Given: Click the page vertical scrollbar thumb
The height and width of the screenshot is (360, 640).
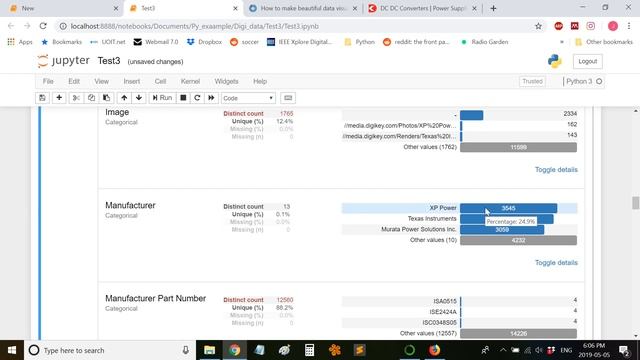Looking at the screenshot, I should coord(636,202).
